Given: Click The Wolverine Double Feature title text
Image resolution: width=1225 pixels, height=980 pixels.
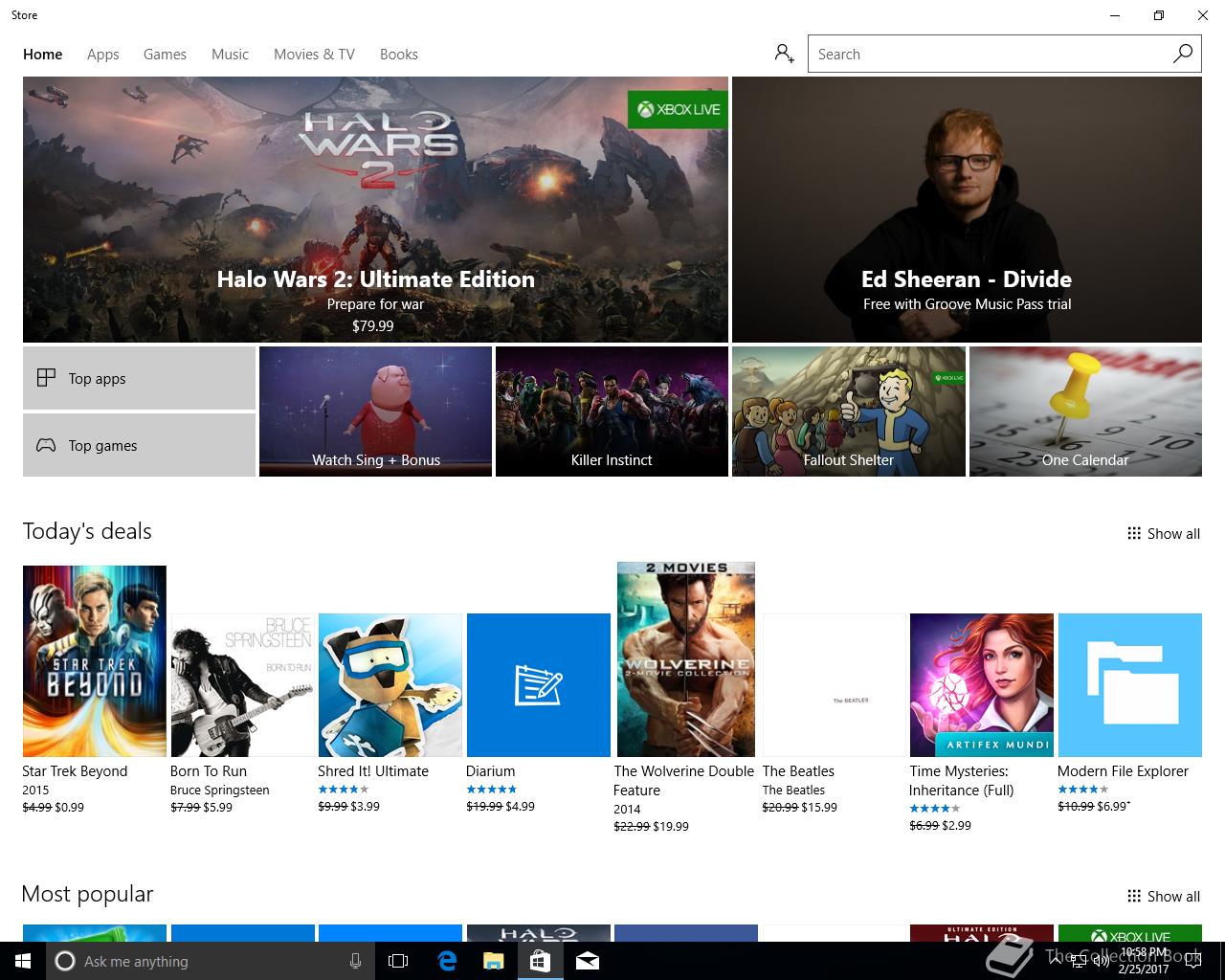Looking at the screenshot, I should (684, 780).
